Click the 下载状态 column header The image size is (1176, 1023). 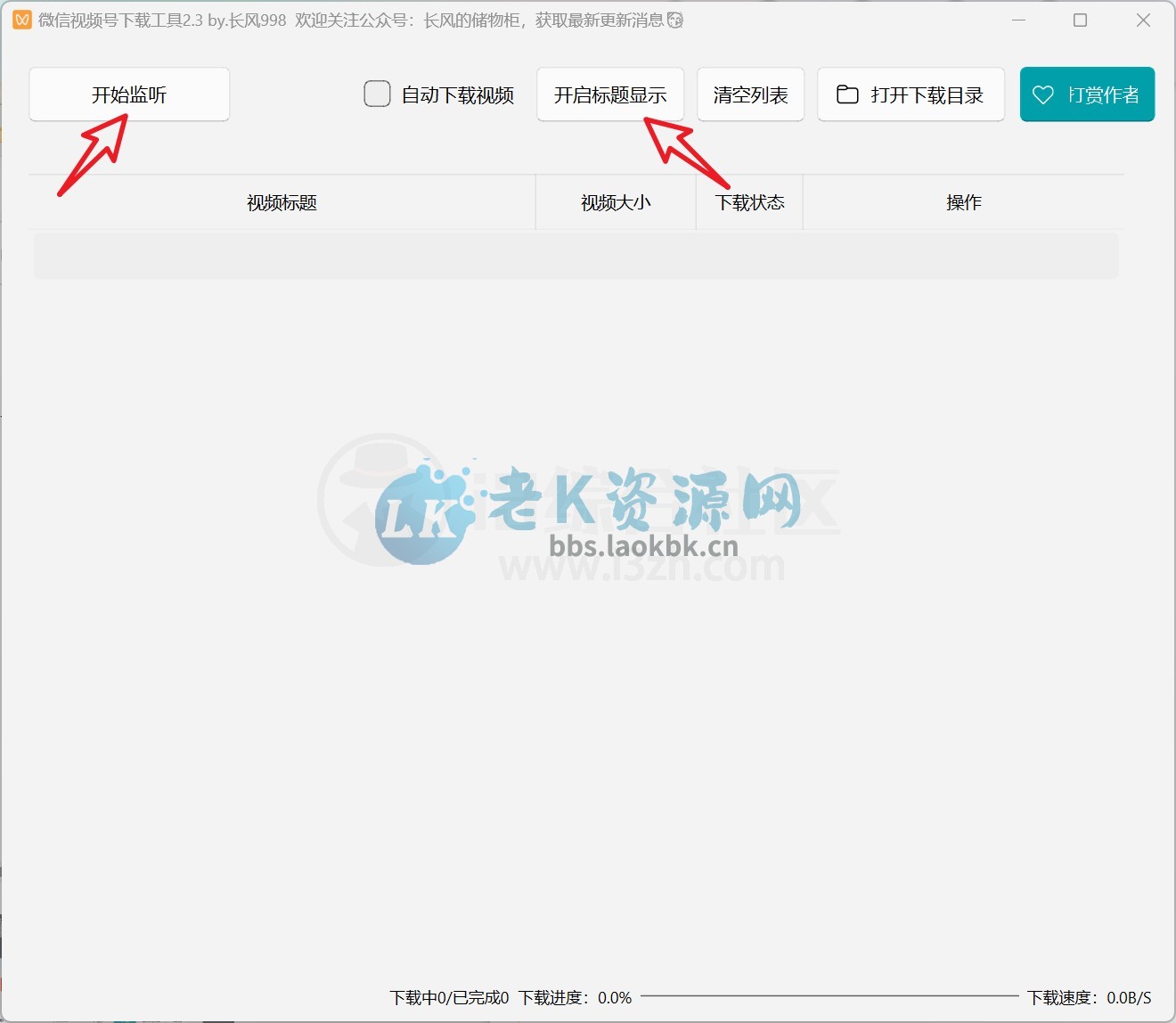click(x=749, y=202)
